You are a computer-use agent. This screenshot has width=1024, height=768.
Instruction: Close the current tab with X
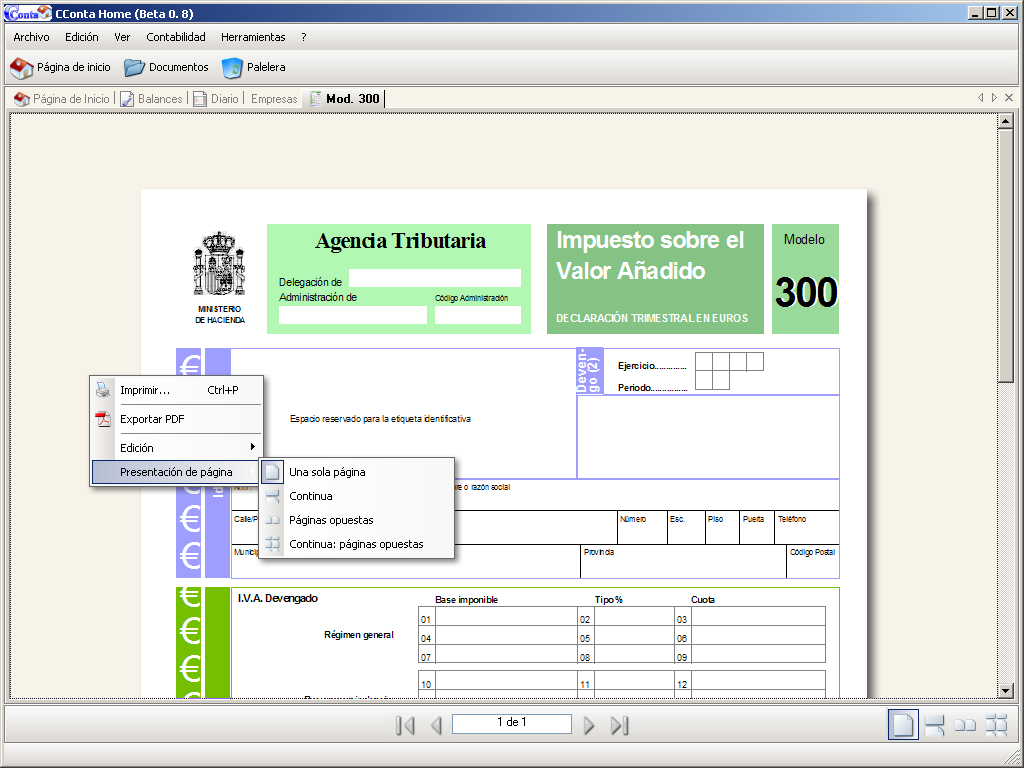(x=1009, y=97)
